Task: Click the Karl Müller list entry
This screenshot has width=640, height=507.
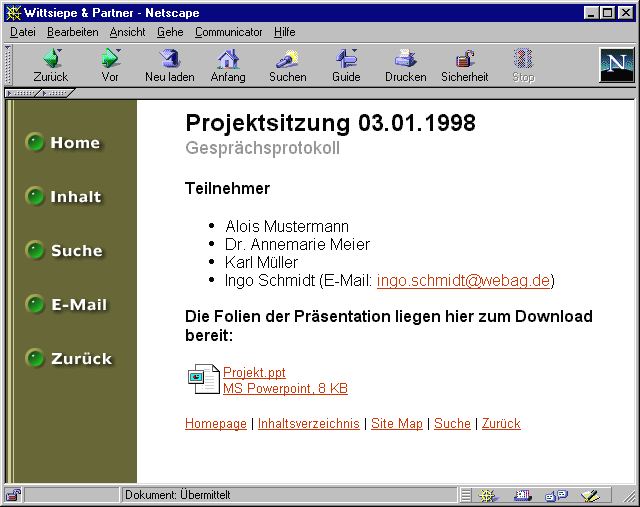Action: click(x=261, y=262)
